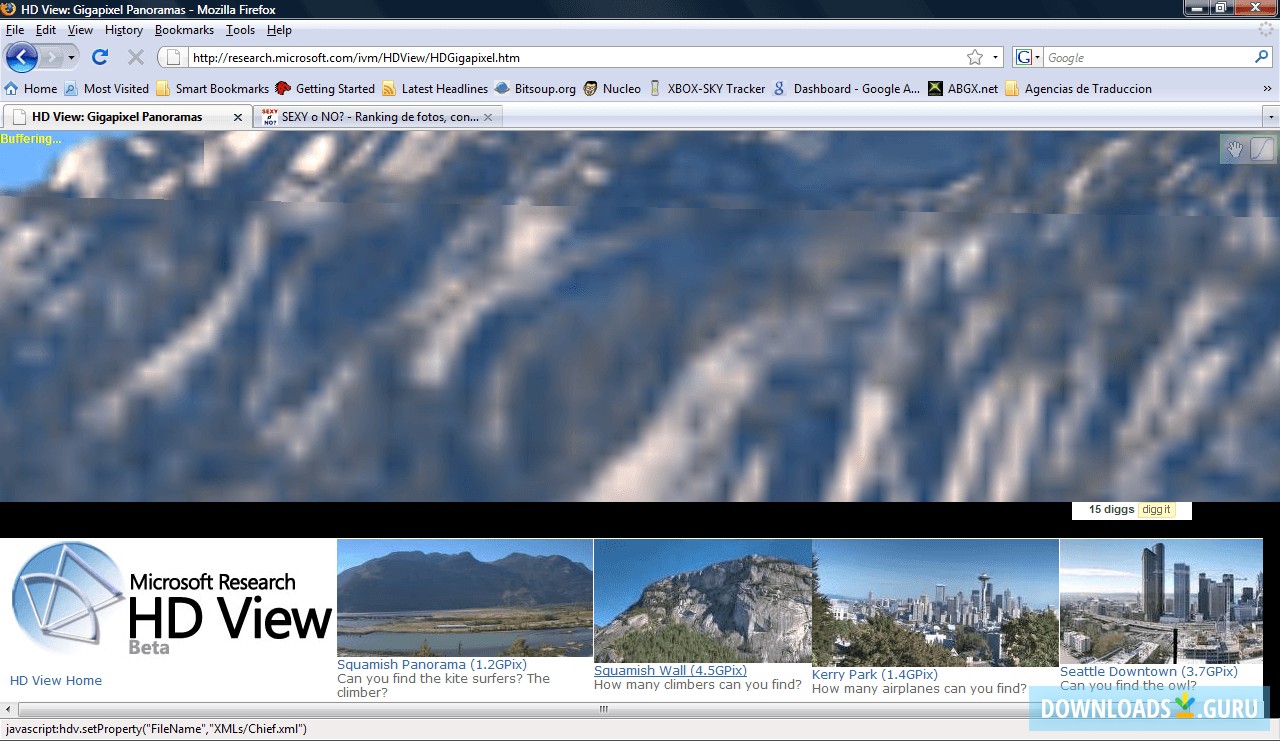This screenshot has height=741, width=1280.
Task: Open the Seattle Downtown (3.7GPix) link
Action: [1149, 672]
